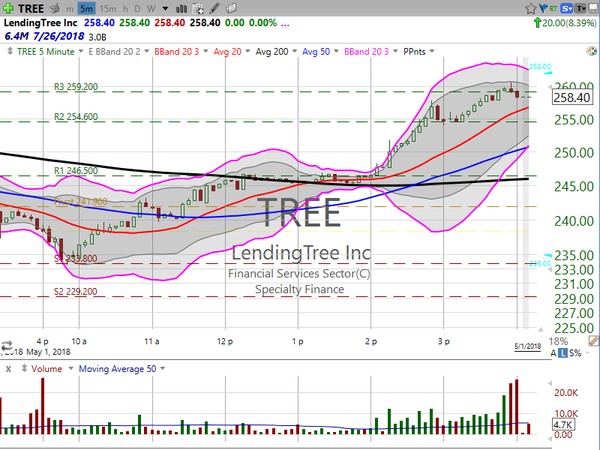Expand the red BBand 20 3 dropdown
This screenshot has height=450, width=600.
tap(205, 51)
